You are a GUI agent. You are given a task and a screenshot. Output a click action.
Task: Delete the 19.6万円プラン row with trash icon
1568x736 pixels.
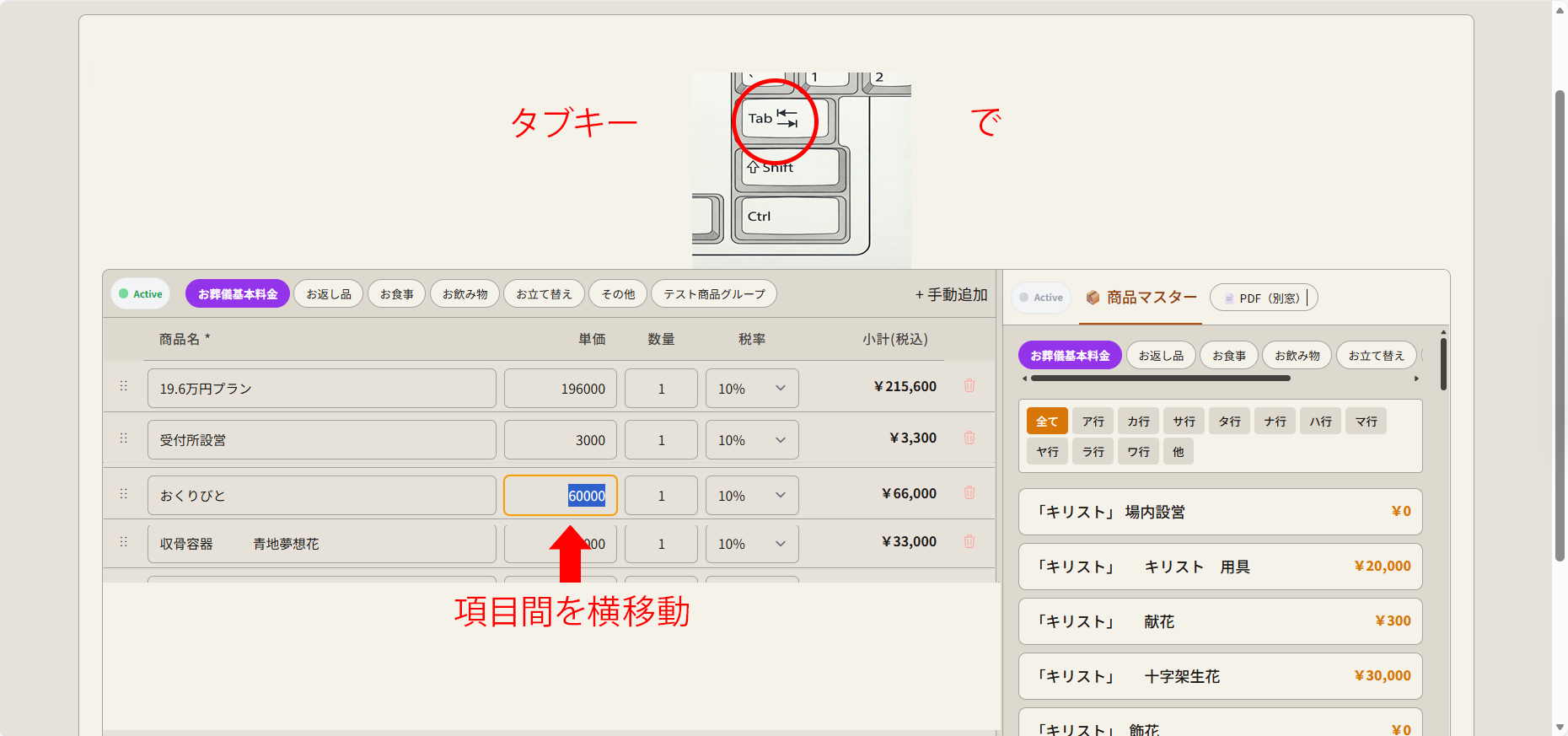[x=969, y=386]
